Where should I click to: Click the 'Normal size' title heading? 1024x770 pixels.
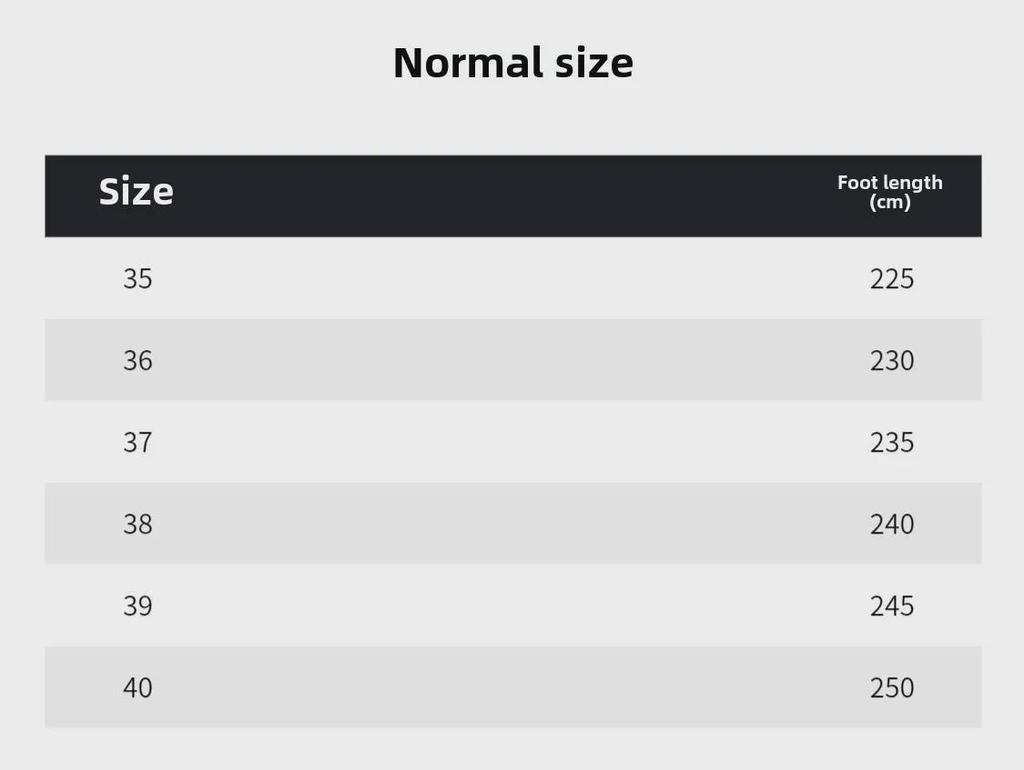tap(512, 63)
